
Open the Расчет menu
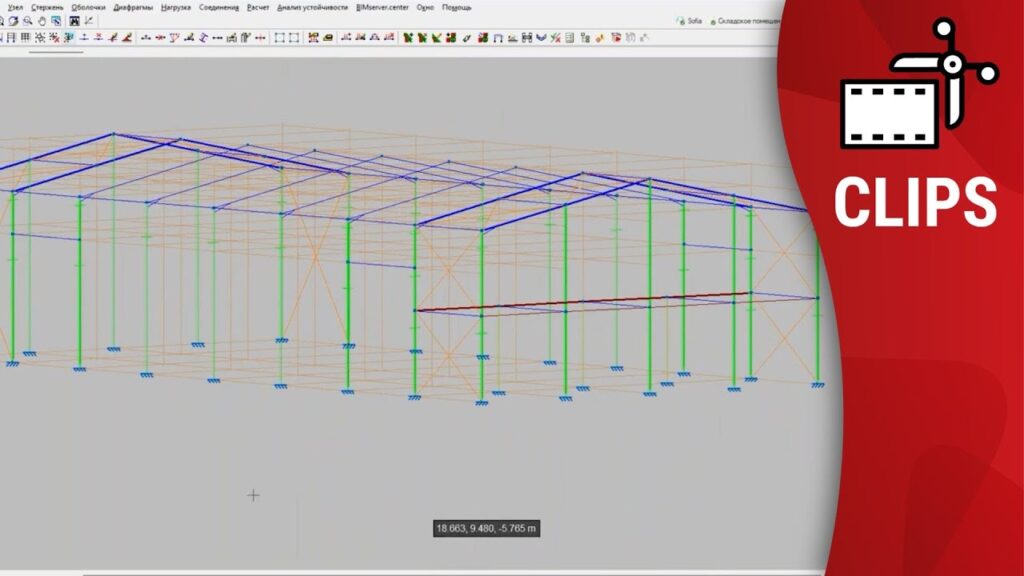(x=258, y=7)
